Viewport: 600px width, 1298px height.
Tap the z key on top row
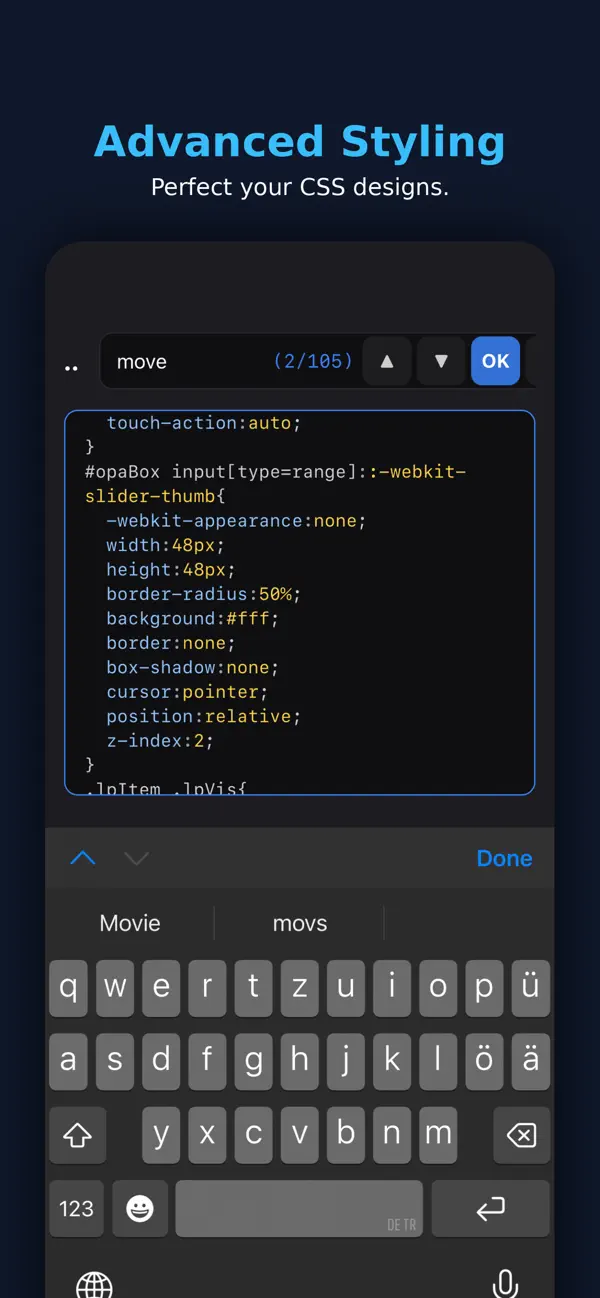pos(300,988)
